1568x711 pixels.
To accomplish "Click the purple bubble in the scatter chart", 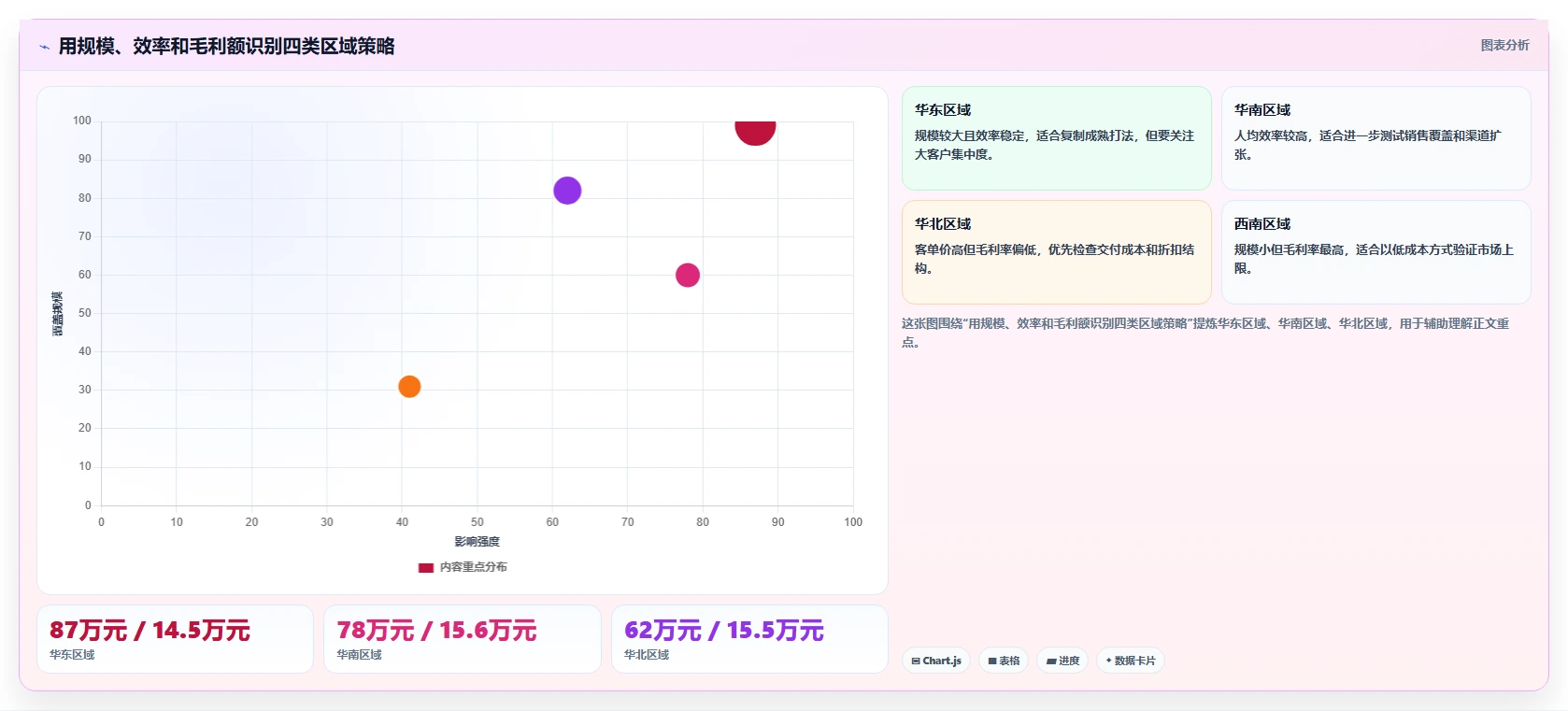I will (x=567, y=191).
